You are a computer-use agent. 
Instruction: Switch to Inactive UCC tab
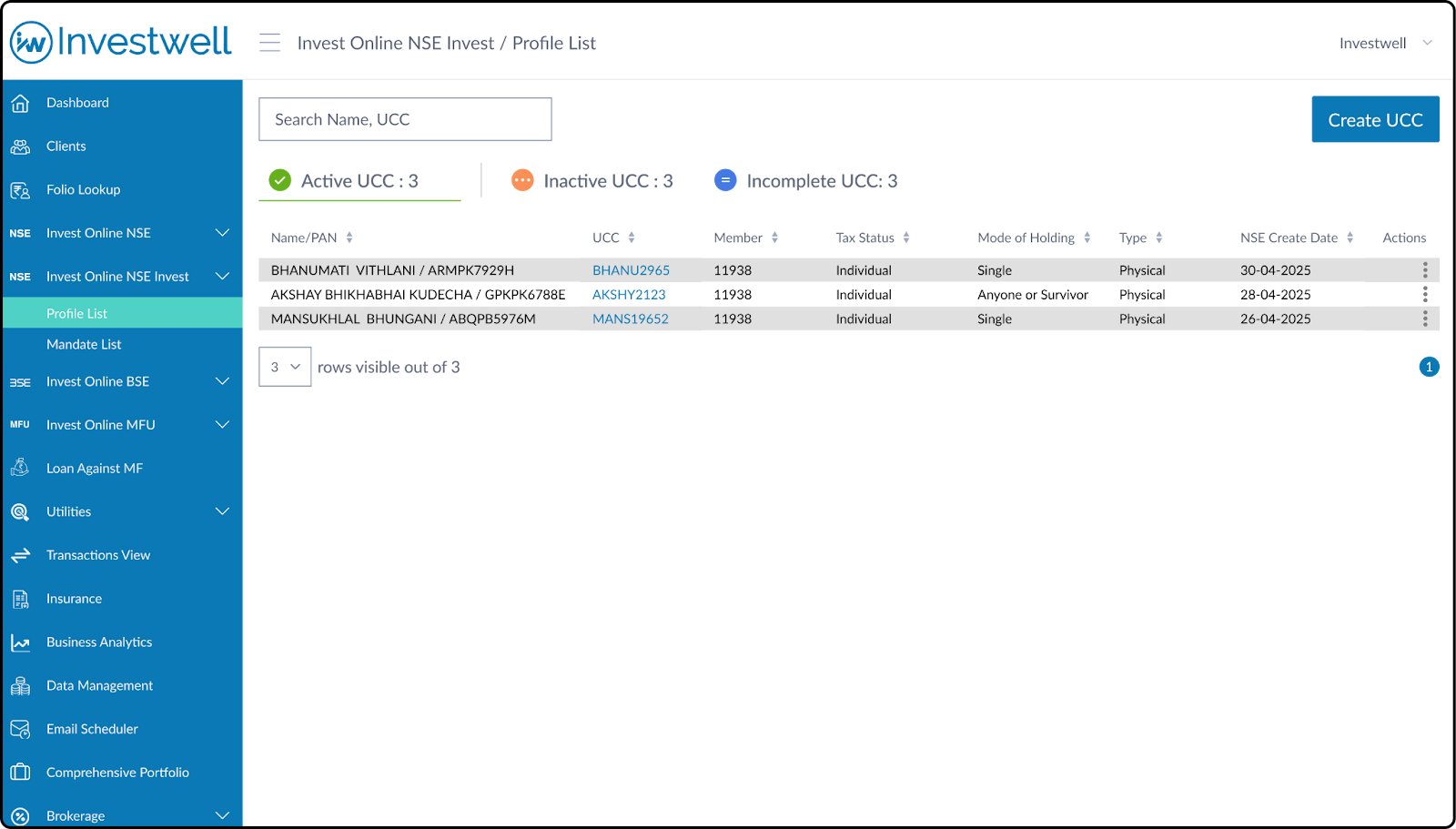click(592, 181)
